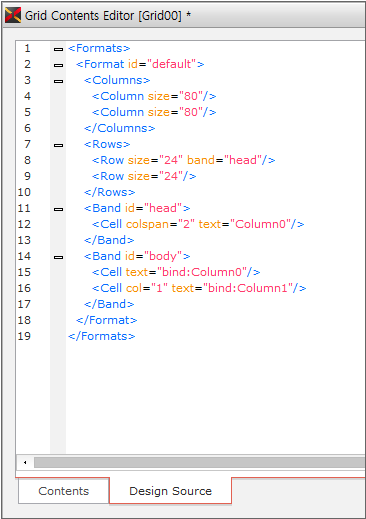
Task: Place cursor on Cell colspan="2" line
Action: point(198,224)
